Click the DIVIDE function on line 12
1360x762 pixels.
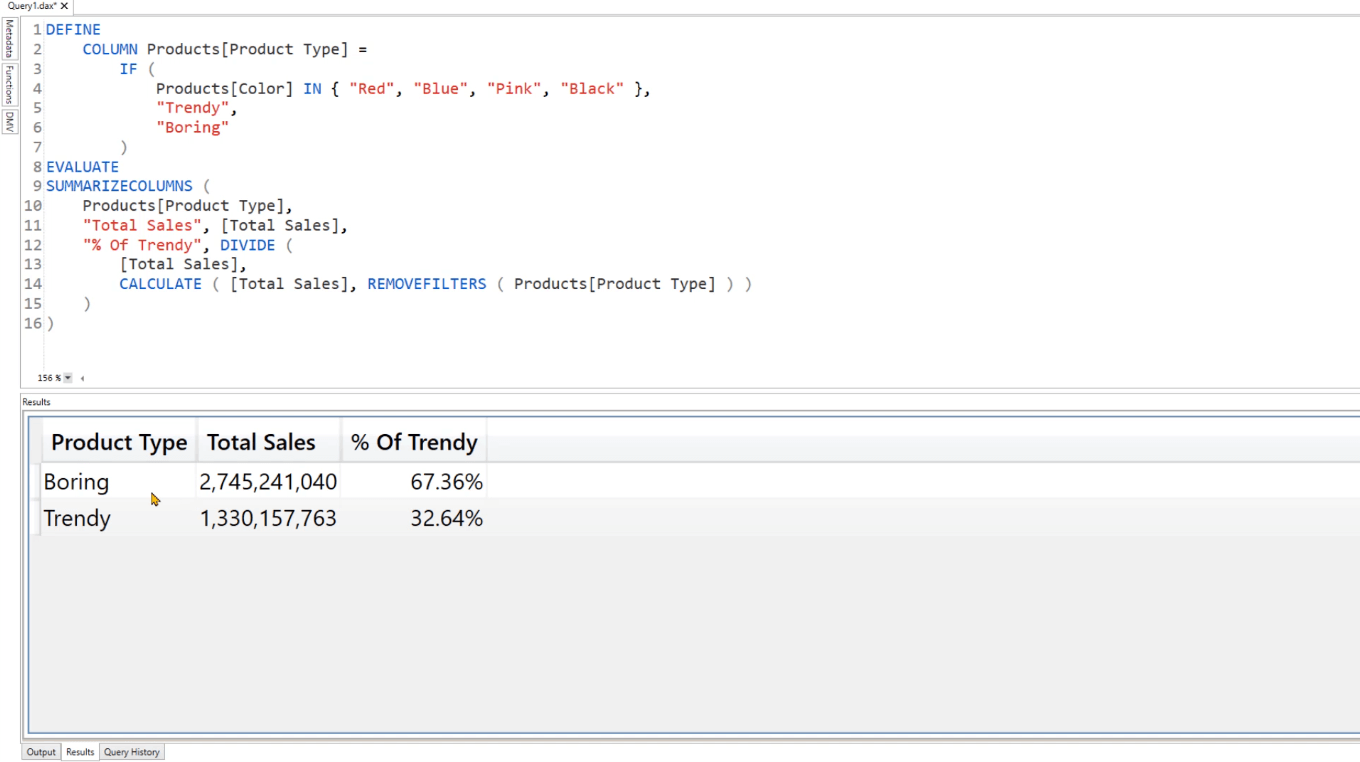(x=247, y=245)
